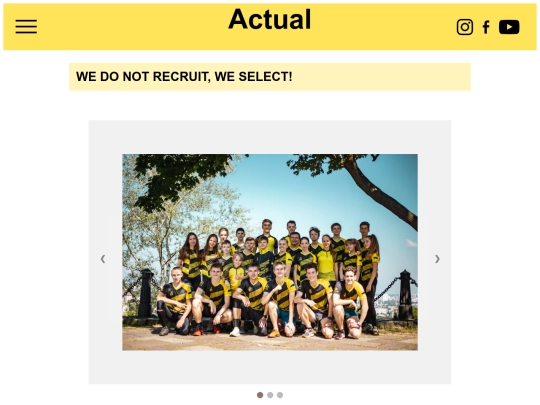Switch to the second carousel dot
This screenshot has width=540, height=405.
(270, 395)
